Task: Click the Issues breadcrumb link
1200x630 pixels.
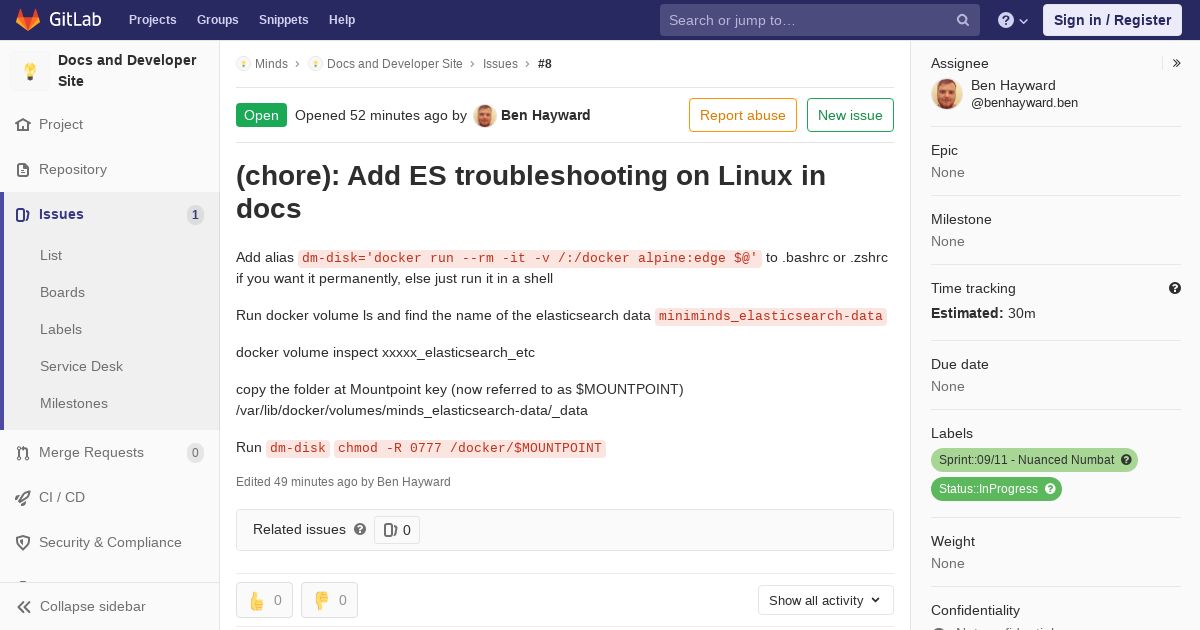Action: 500,64
